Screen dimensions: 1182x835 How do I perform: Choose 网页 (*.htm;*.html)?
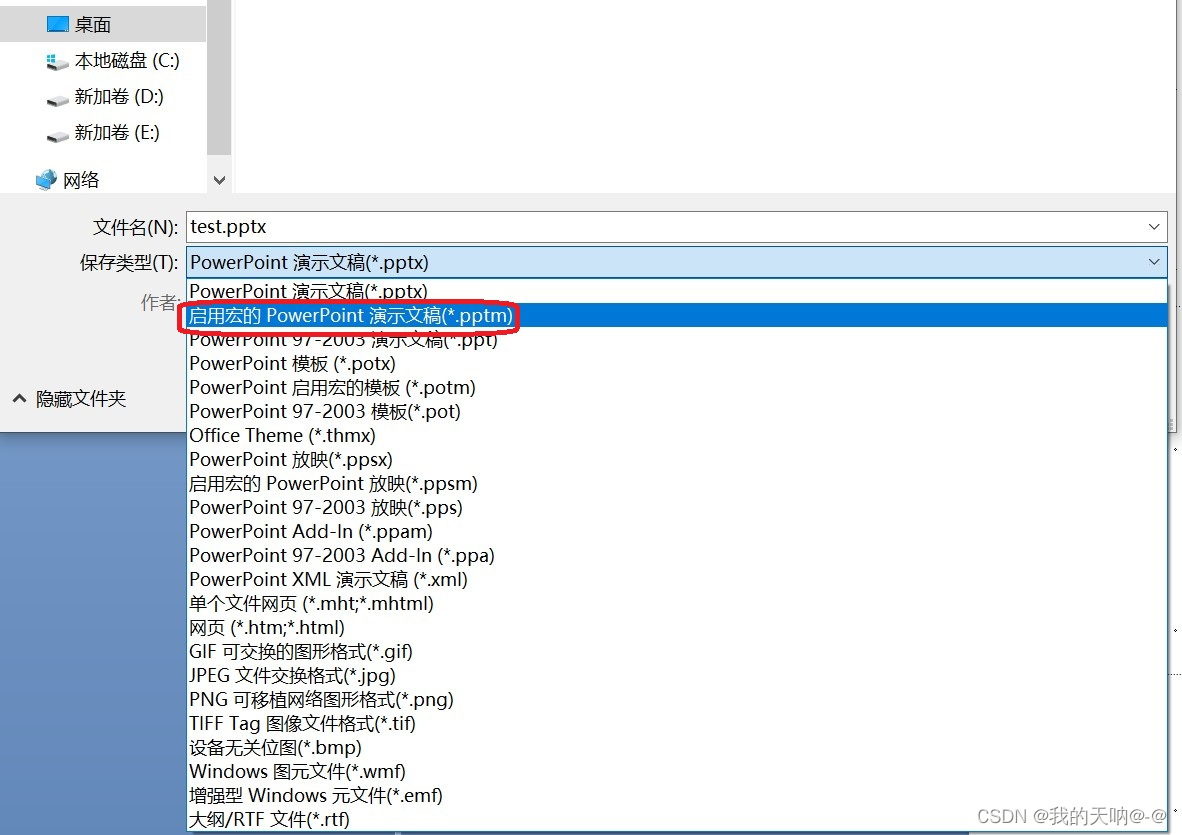click(677, 628)
